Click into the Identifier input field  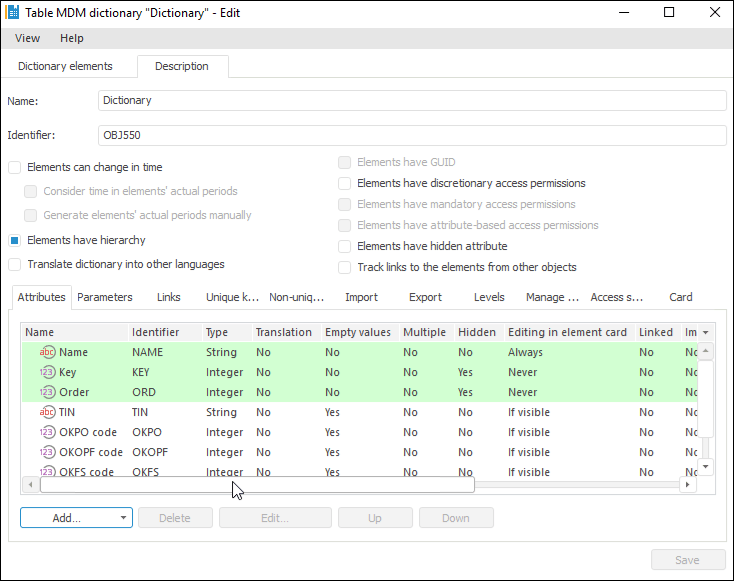click(412, 134)
